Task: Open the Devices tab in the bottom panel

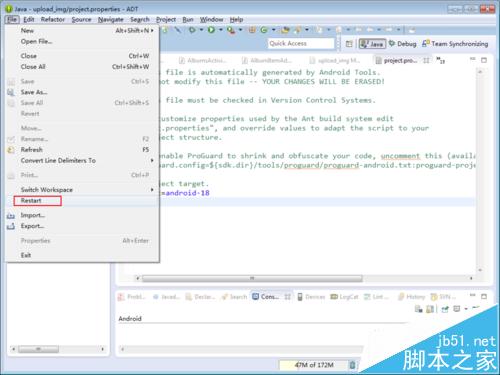Action: pyautogui.click(x=311, y=297)
